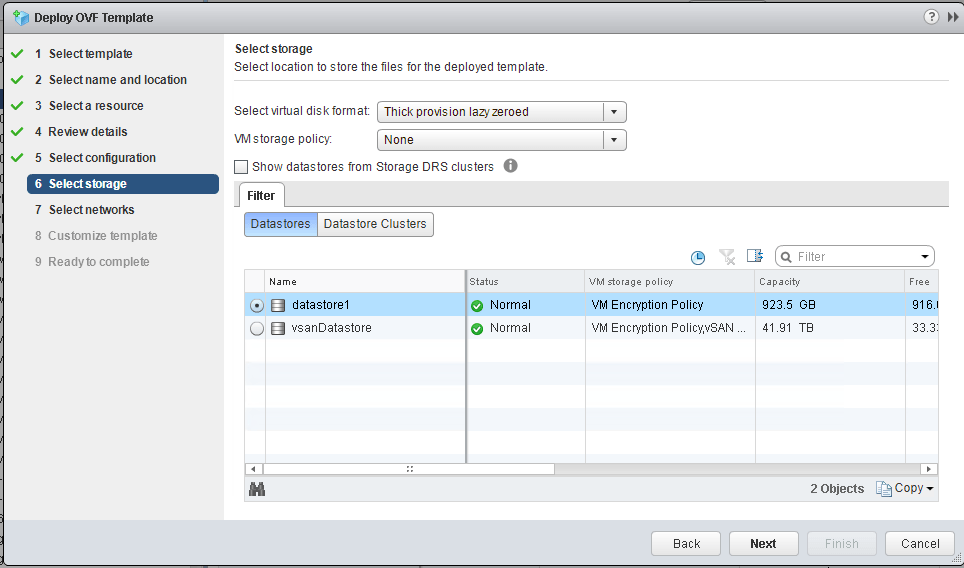The width and height of the screenshot is (964, 568).
Task: Click the double-arrow expand icon in title bar
Action: [x=953, y=17]
